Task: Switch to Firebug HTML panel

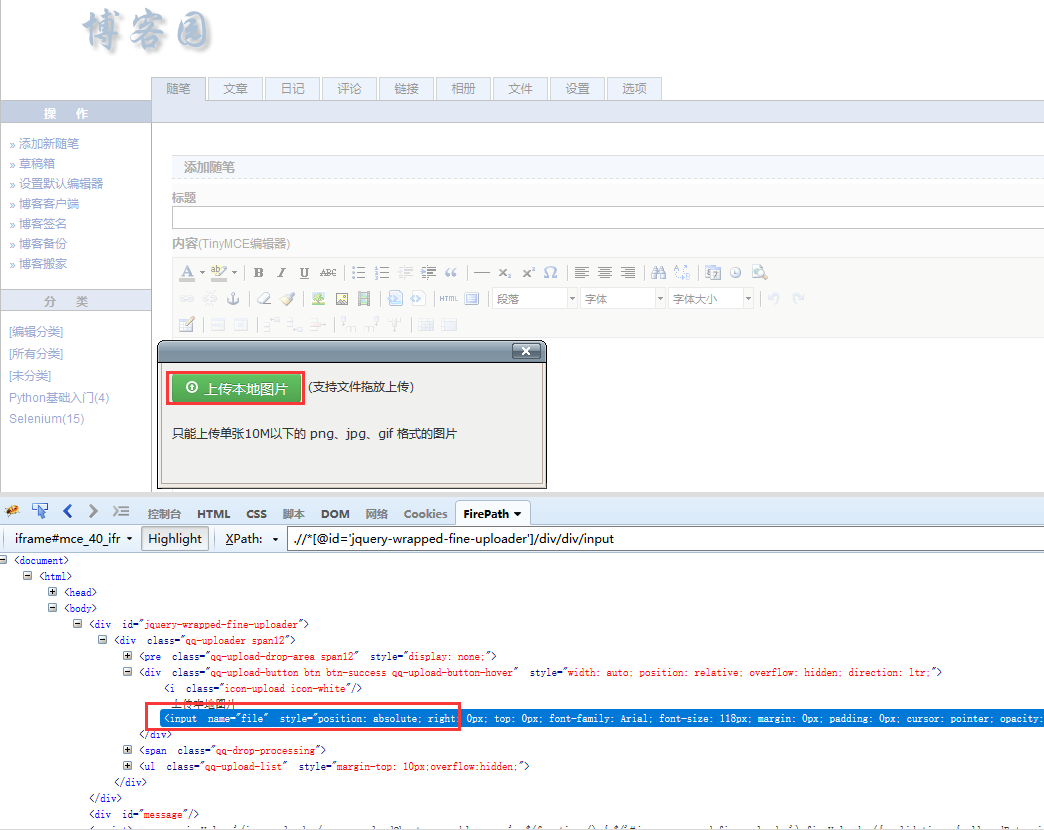Action: (214, 514)
